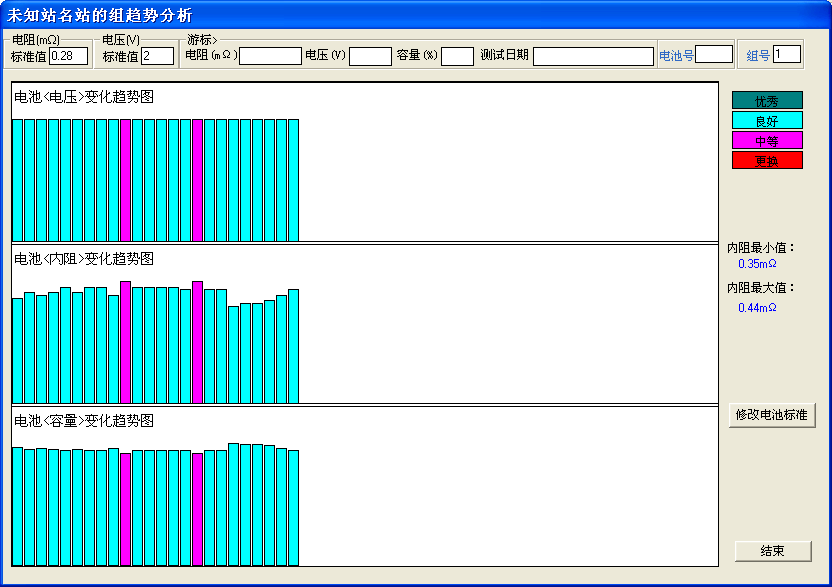Click the first cyan bar in voltage chart
The image size is (832, 587).
[x=18, y=180]
